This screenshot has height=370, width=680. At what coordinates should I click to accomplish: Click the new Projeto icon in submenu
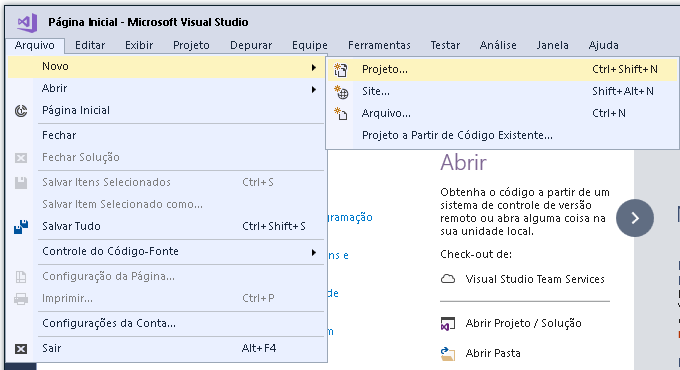point(340,69)
